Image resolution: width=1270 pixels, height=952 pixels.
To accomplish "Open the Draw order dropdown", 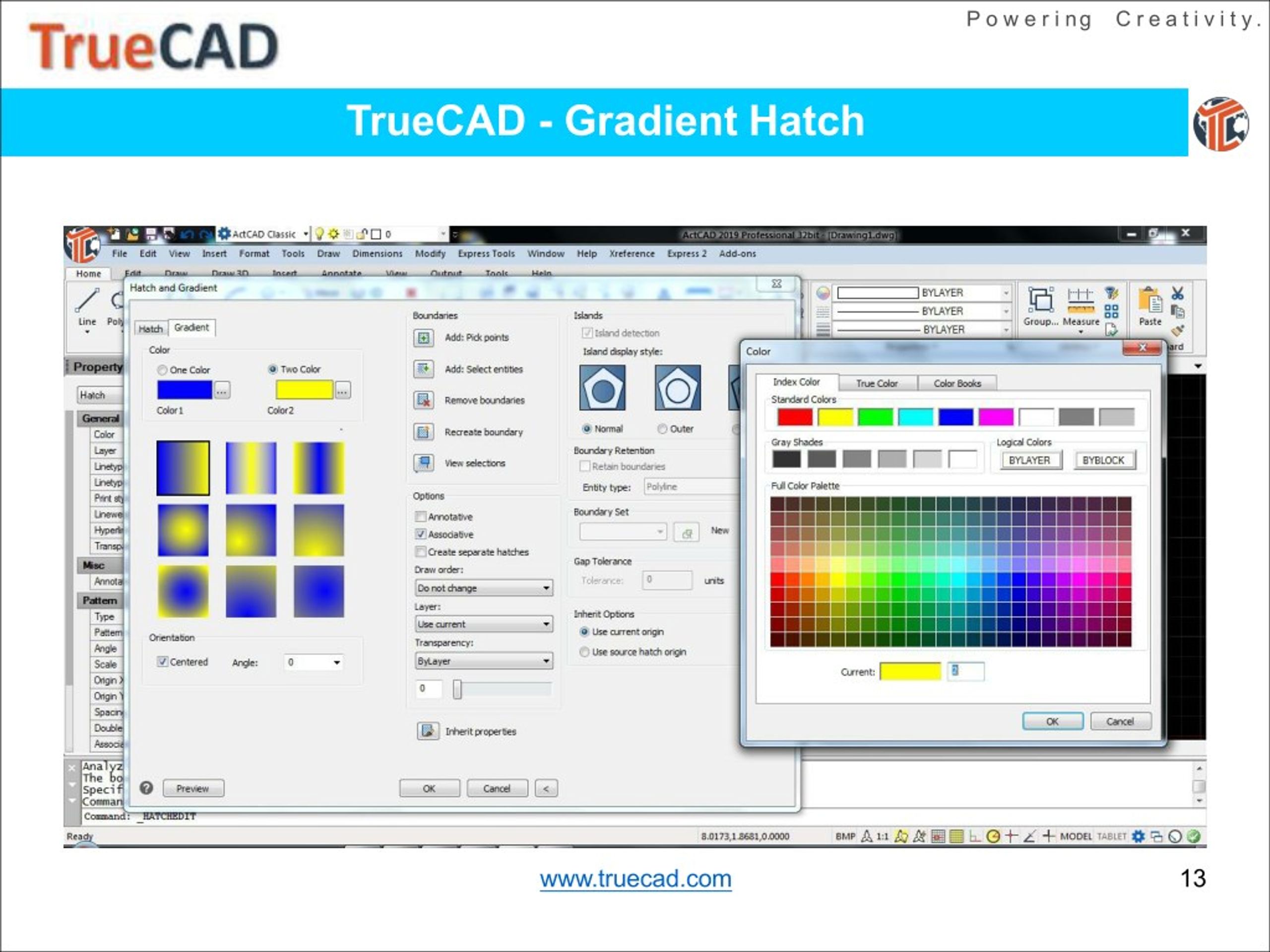I will (x=483, y=588).
